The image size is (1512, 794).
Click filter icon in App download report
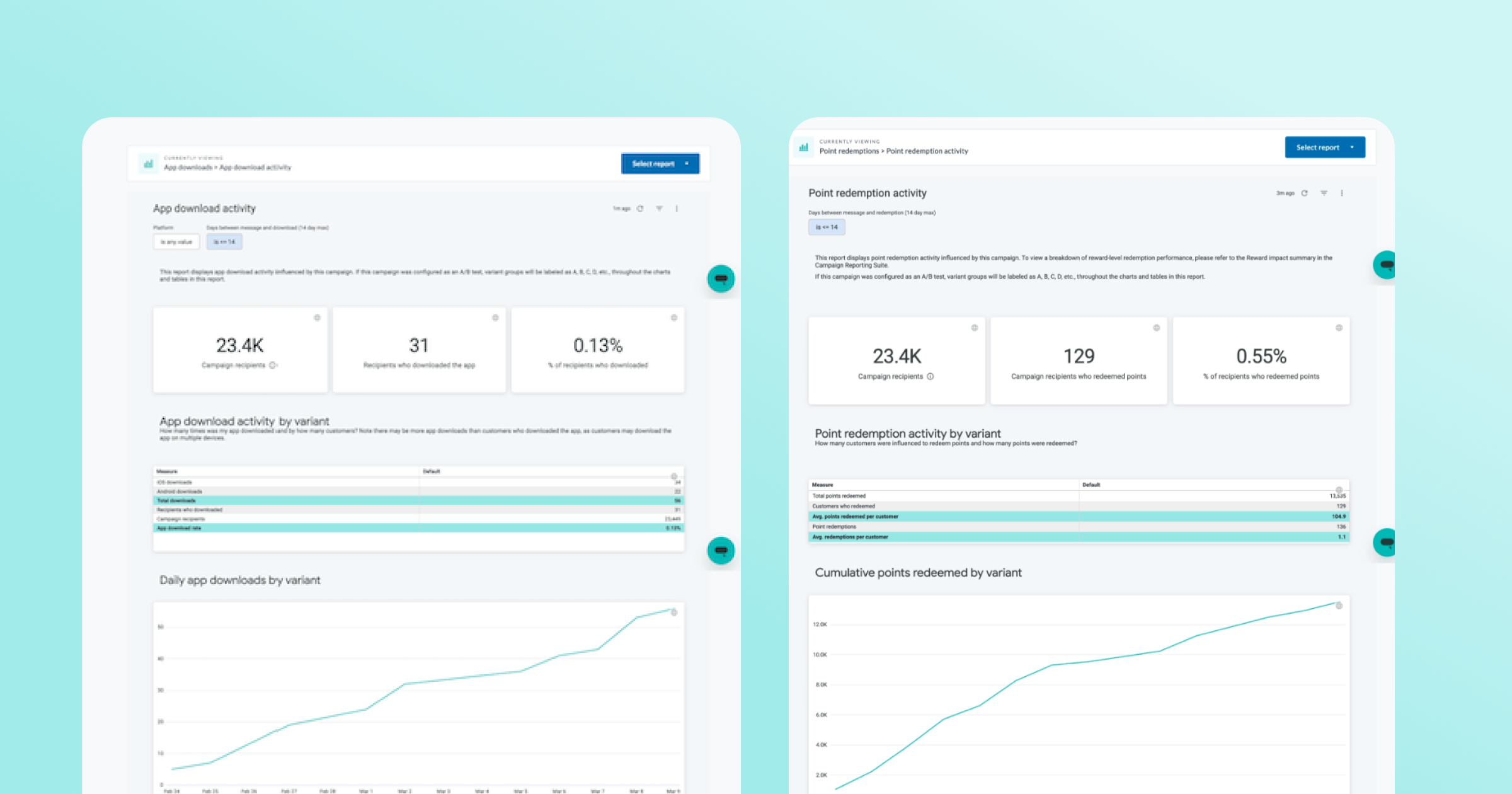(659, 209)
